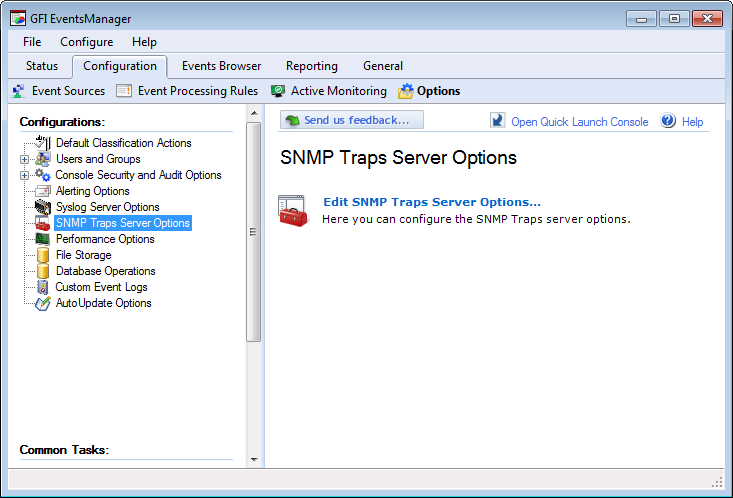Click the left panel vertical scrollbar thumb
This screenshot has width=733, height=498.
click(x=253, y=232)
